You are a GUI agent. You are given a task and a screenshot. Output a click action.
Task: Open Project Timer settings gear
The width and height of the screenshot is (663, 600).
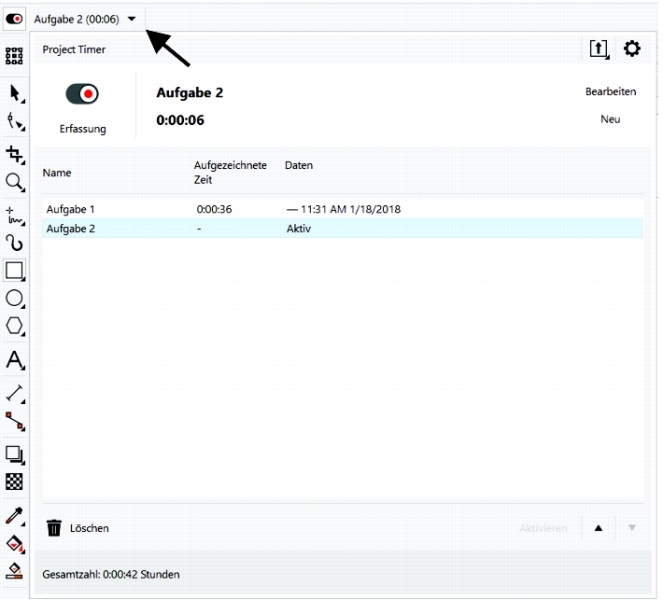631,49
